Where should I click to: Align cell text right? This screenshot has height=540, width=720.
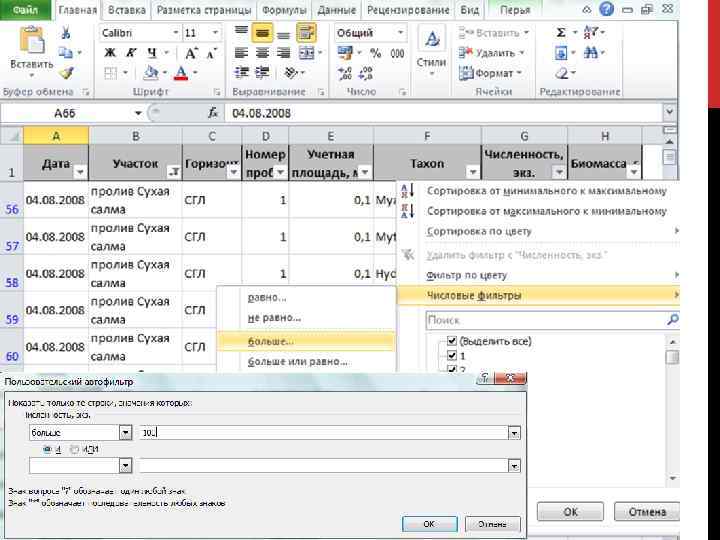click(x=283, y=53)
